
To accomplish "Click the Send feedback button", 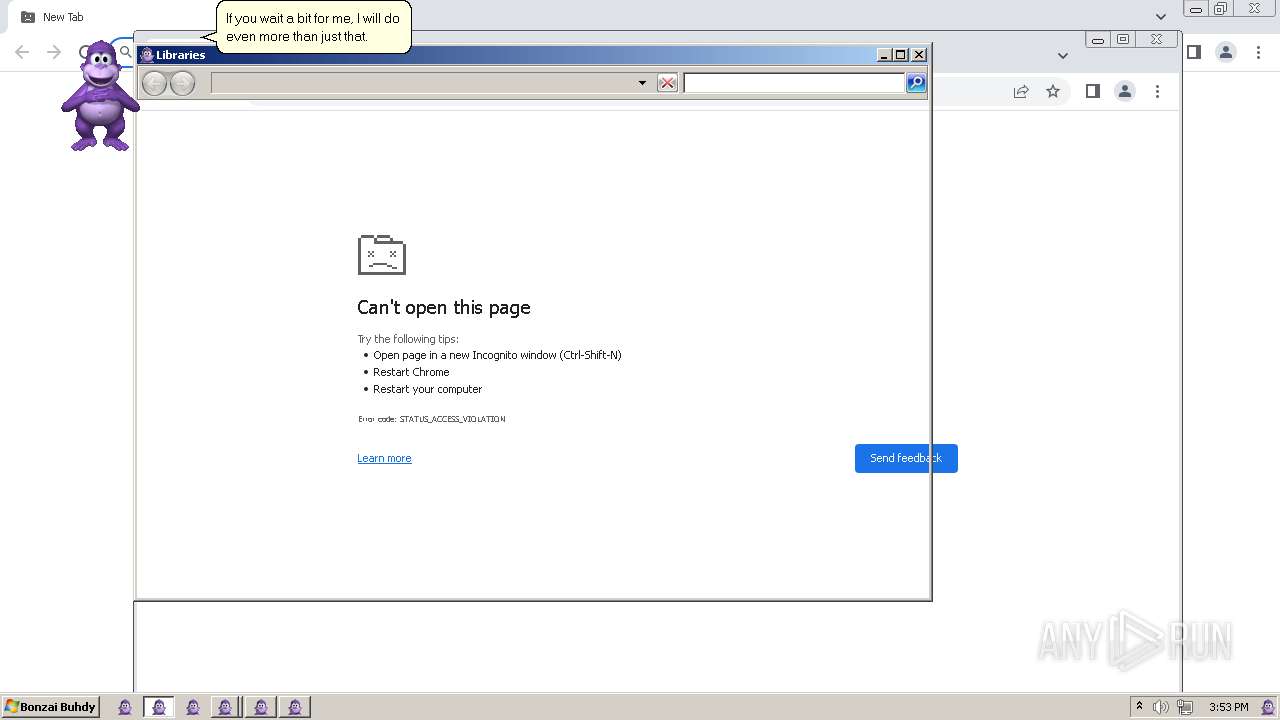I will click(x=906, y=458).
